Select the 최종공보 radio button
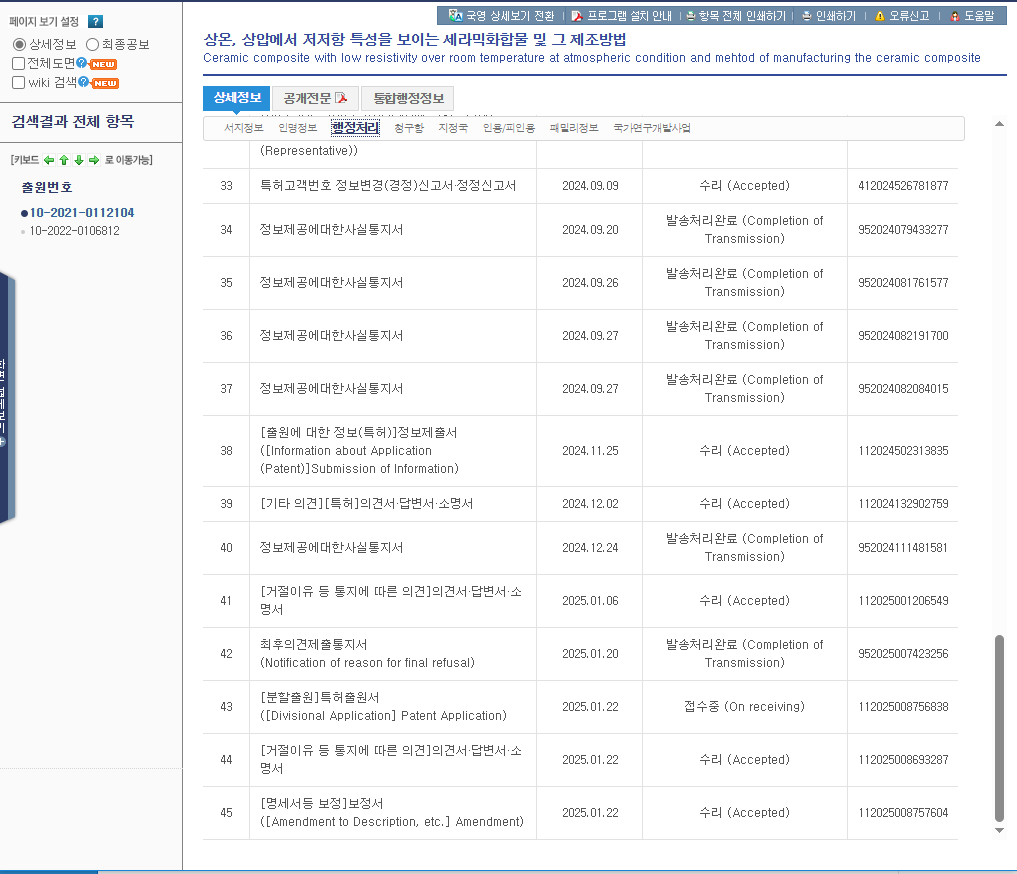Image resolution: width=1017 pixels, height=874 pixels. 93,45
